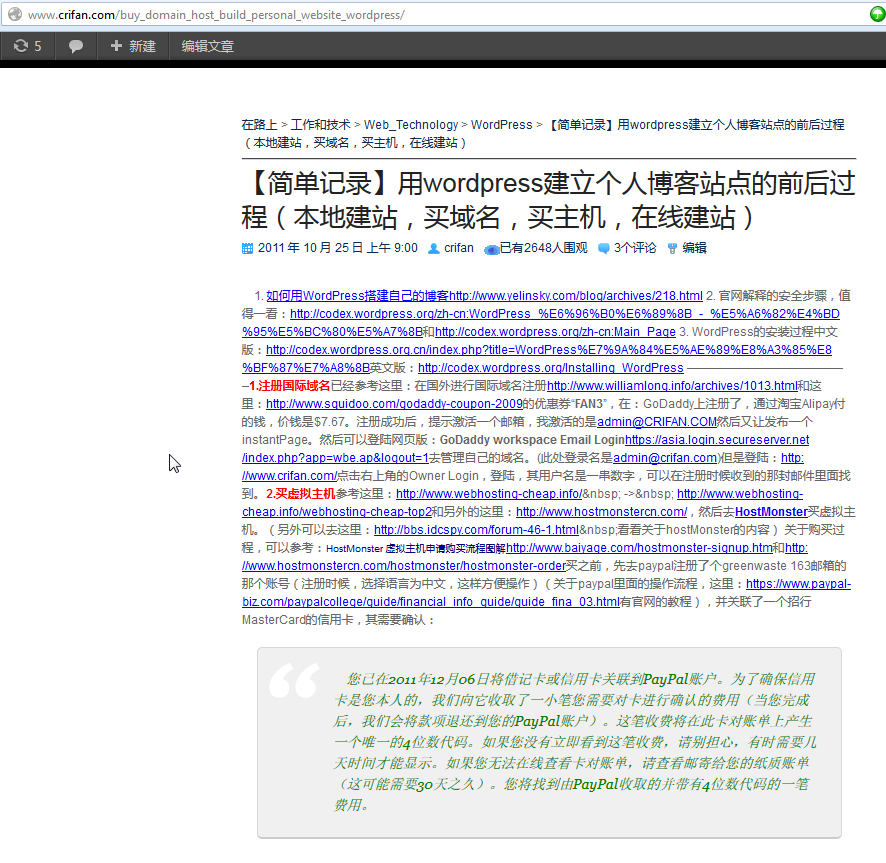886x863 pixels.
Task: Open the baiyage.com hostmonster-signup link
Action: 639,548
